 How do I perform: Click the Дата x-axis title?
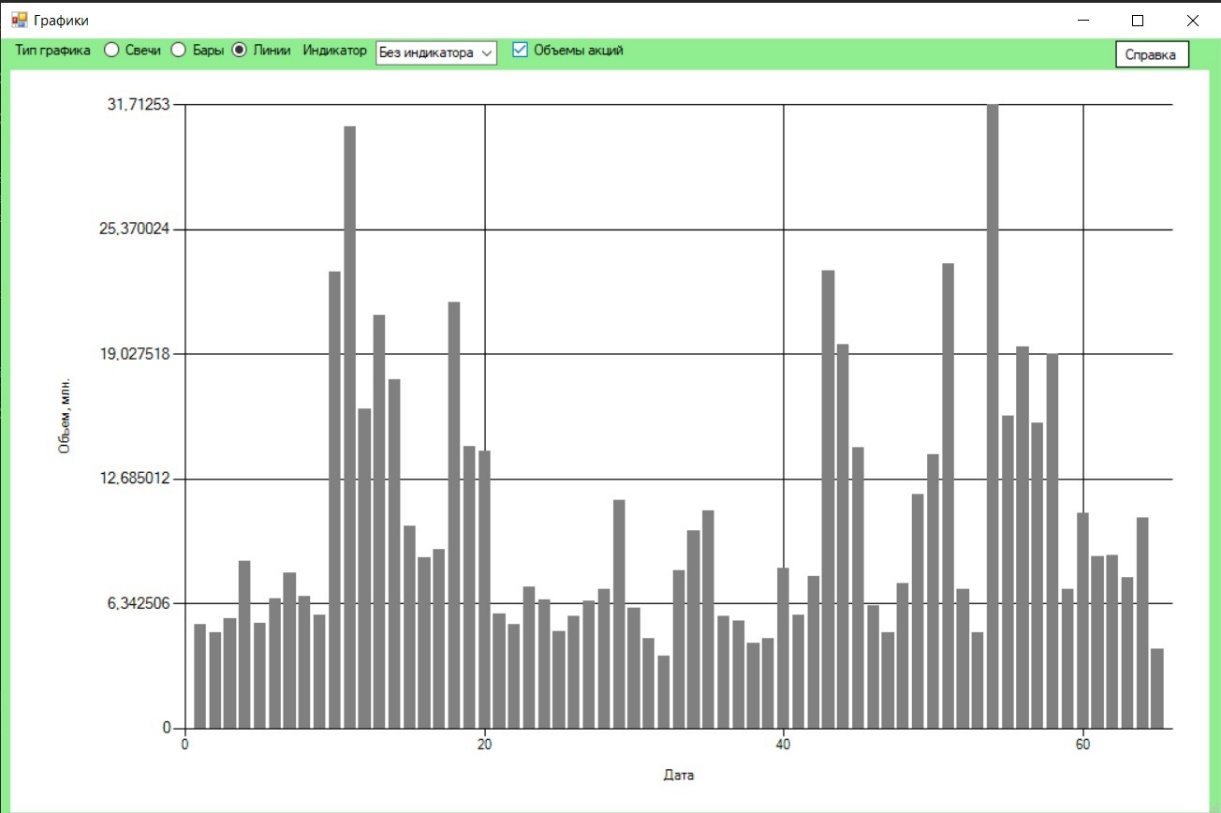coord(678,775)
